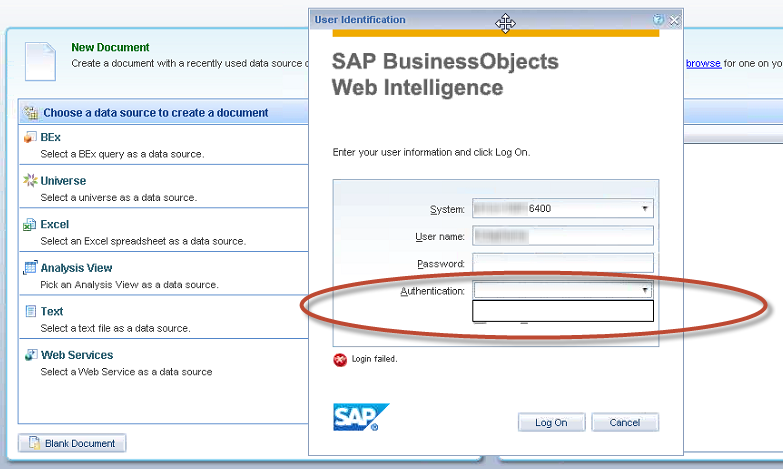Viewport: 784px width, 469px height.
Task: Click the SAP BusinessObjects Web Intelligence heading
Action: point(445,74)
